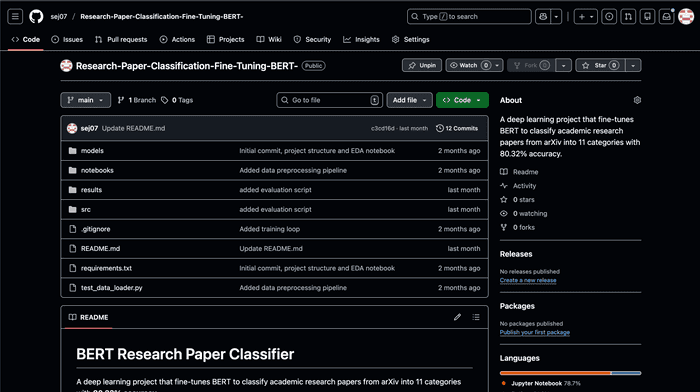Switch to the Pull requests tab

121,39
